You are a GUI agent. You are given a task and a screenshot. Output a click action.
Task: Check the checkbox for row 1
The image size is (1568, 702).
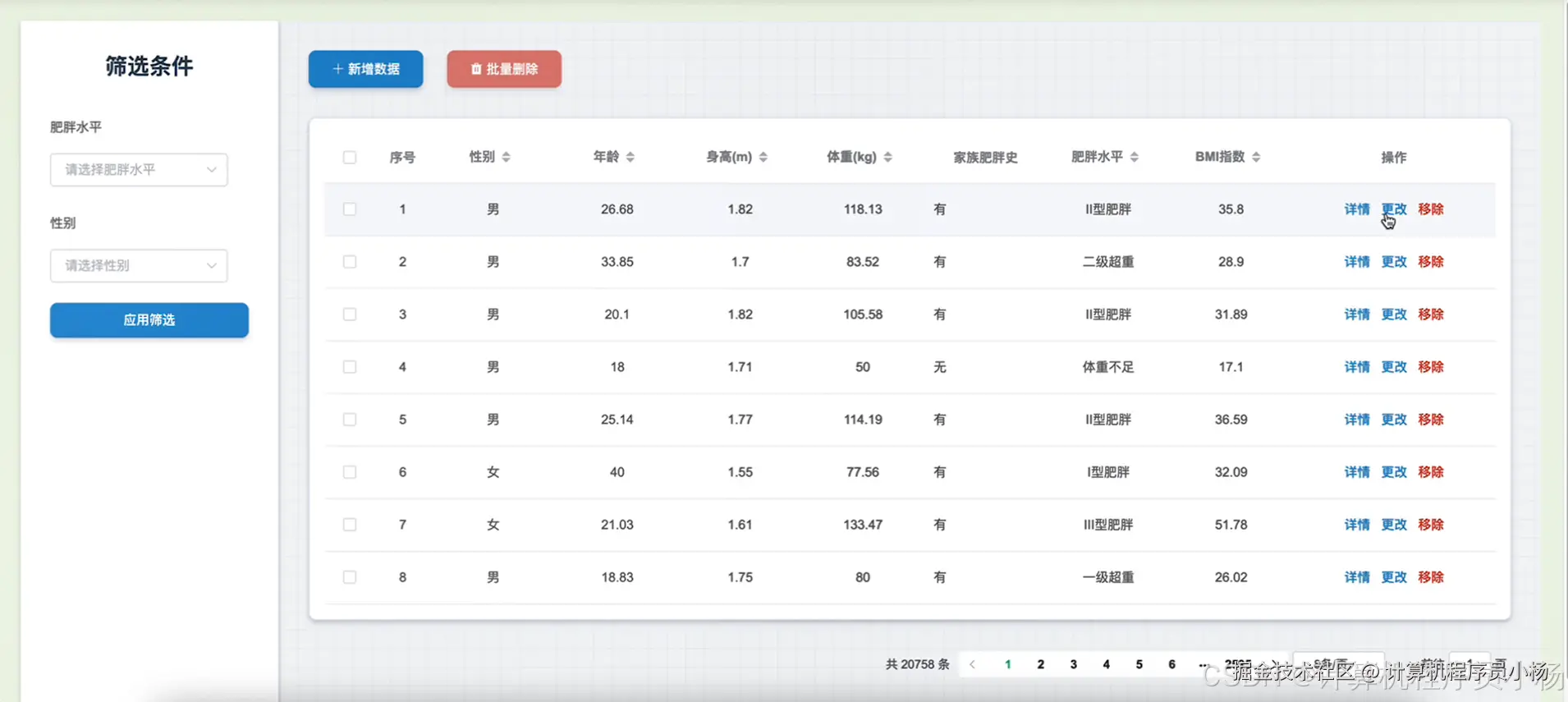click(x=350, y=209)
